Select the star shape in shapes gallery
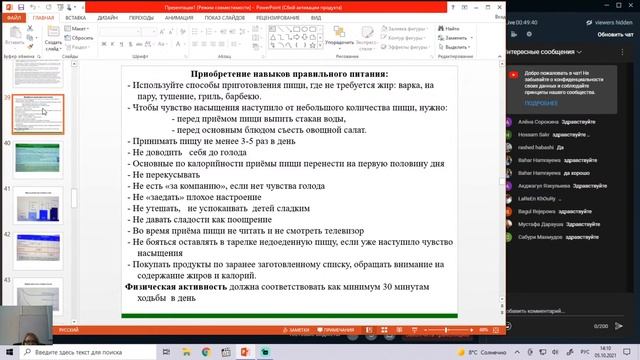Image resolution: width=640 pixels, height=360 pixels. click(313, 45)
